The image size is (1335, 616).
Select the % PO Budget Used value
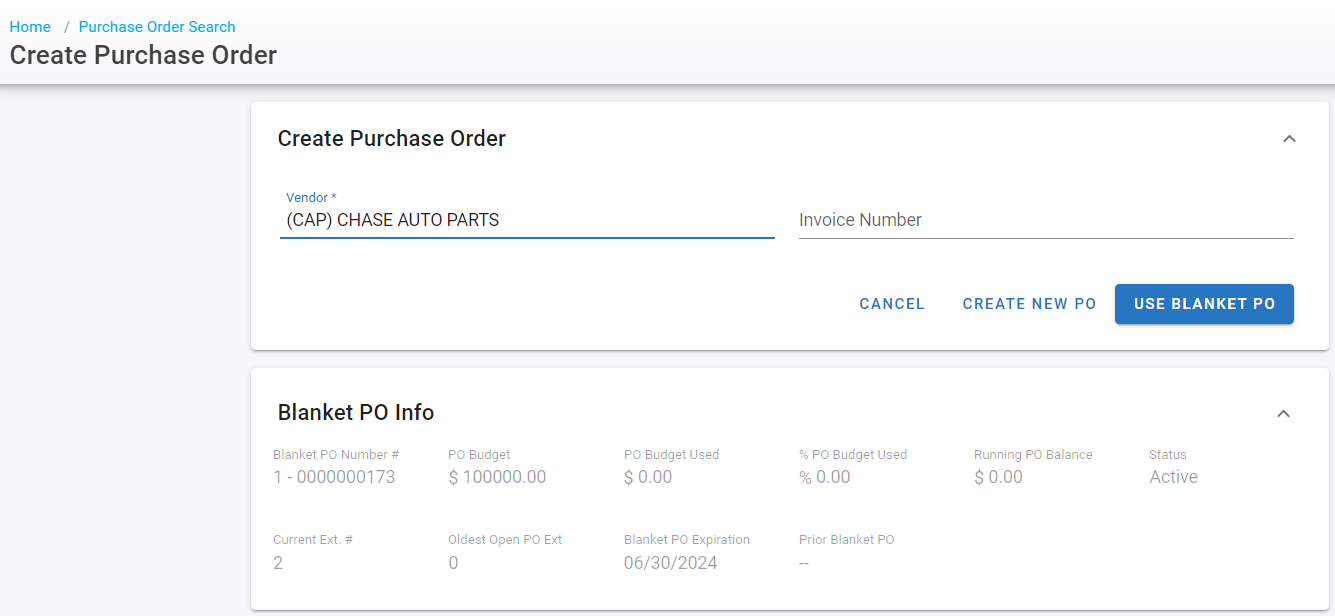(824, 477)
